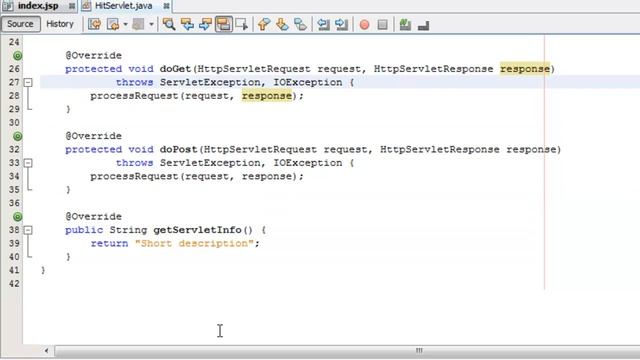Click line number 24 in gutter

click(x=14, y=42)
